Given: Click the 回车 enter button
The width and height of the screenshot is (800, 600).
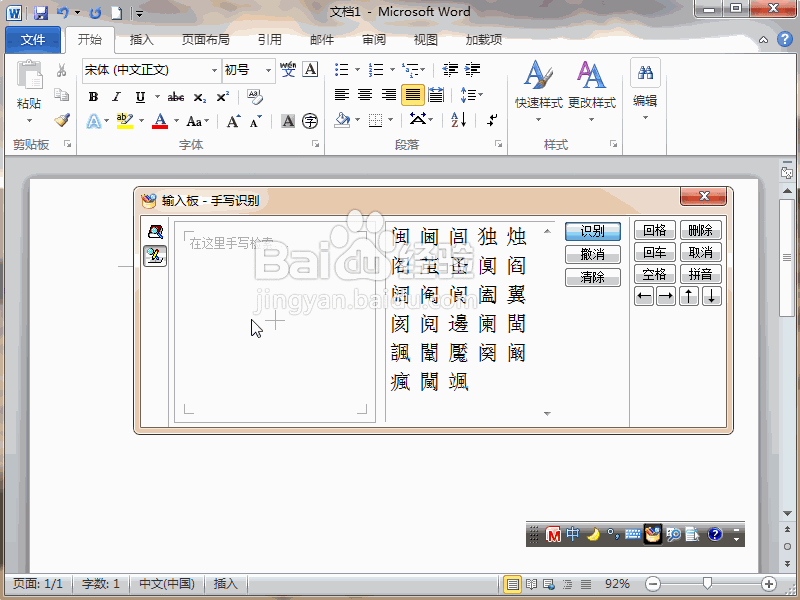Looking at the screenshot, I should 655,252.
